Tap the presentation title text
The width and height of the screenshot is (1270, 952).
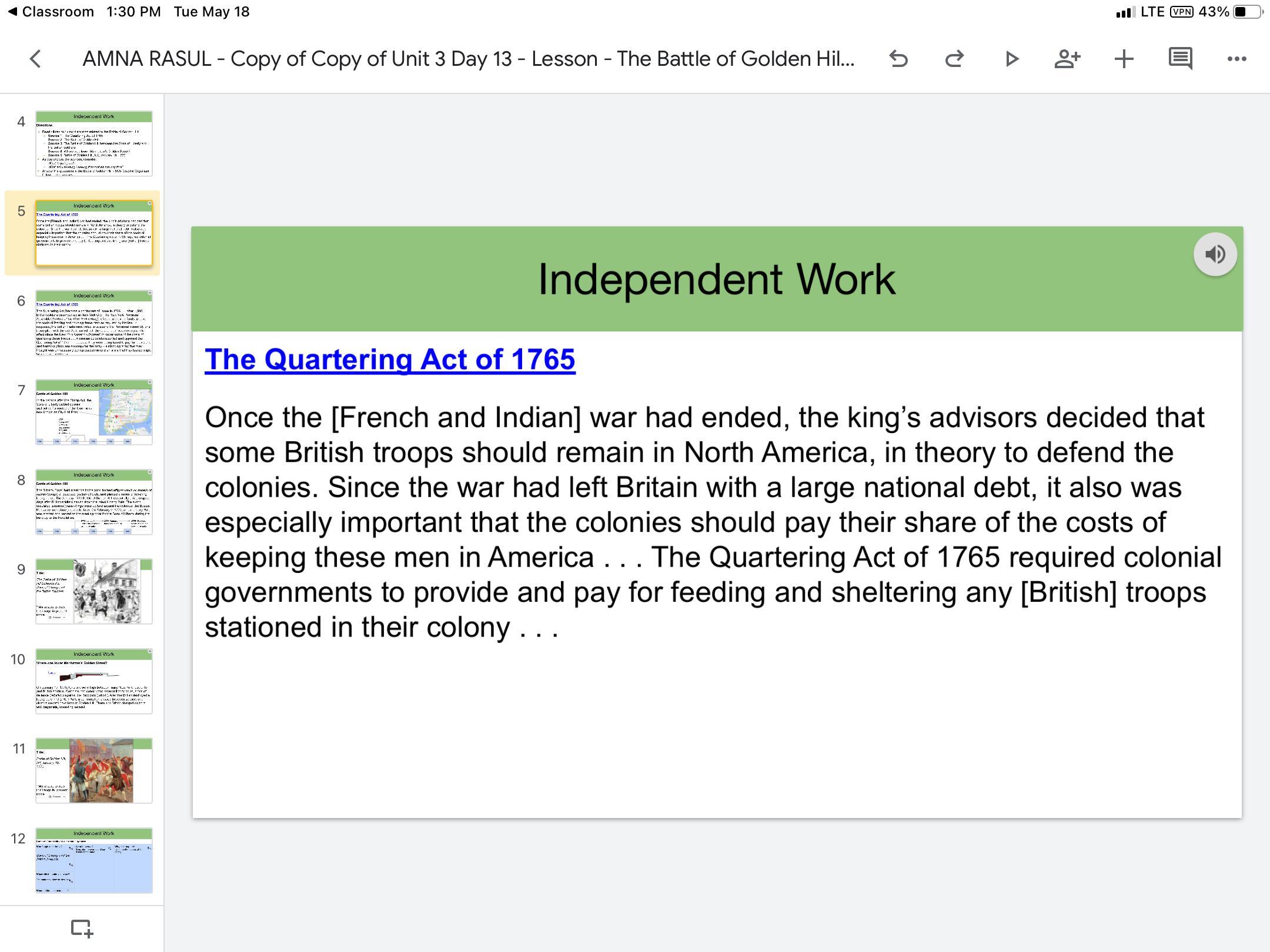tap(468, 59)
